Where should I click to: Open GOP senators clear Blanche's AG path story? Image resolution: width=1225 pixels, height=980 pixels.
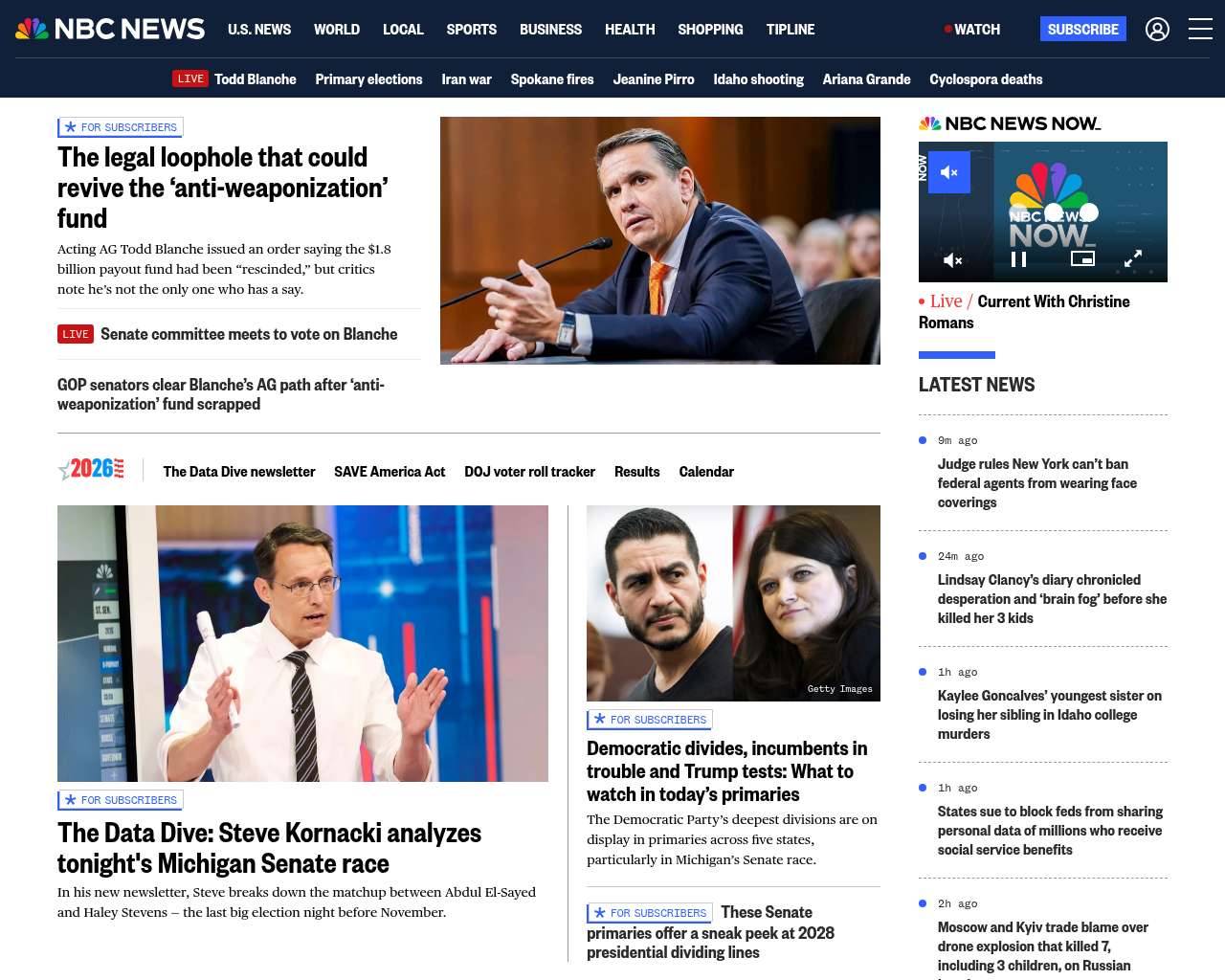tap(221, 394)
